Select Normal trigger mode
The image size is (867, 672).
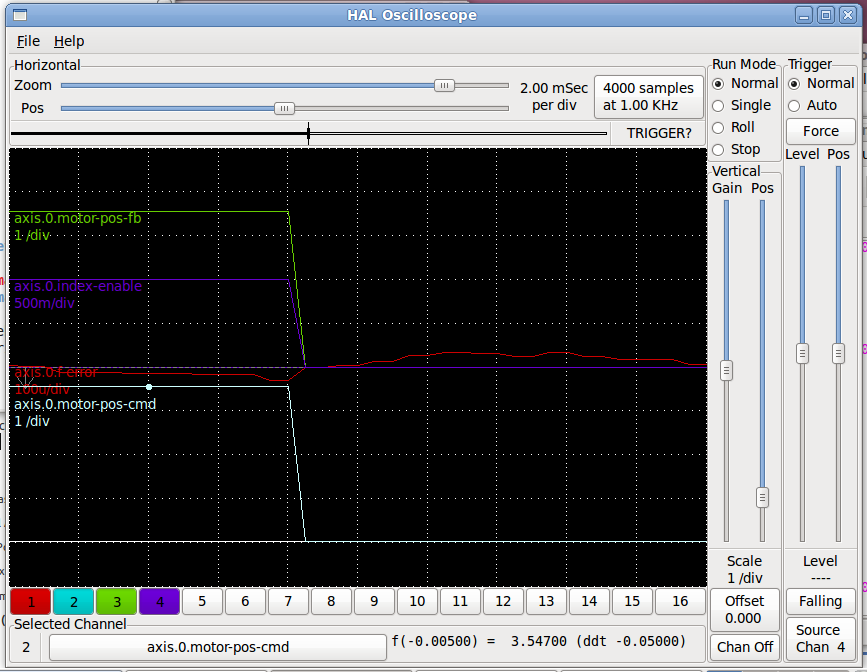click(821, 84)
